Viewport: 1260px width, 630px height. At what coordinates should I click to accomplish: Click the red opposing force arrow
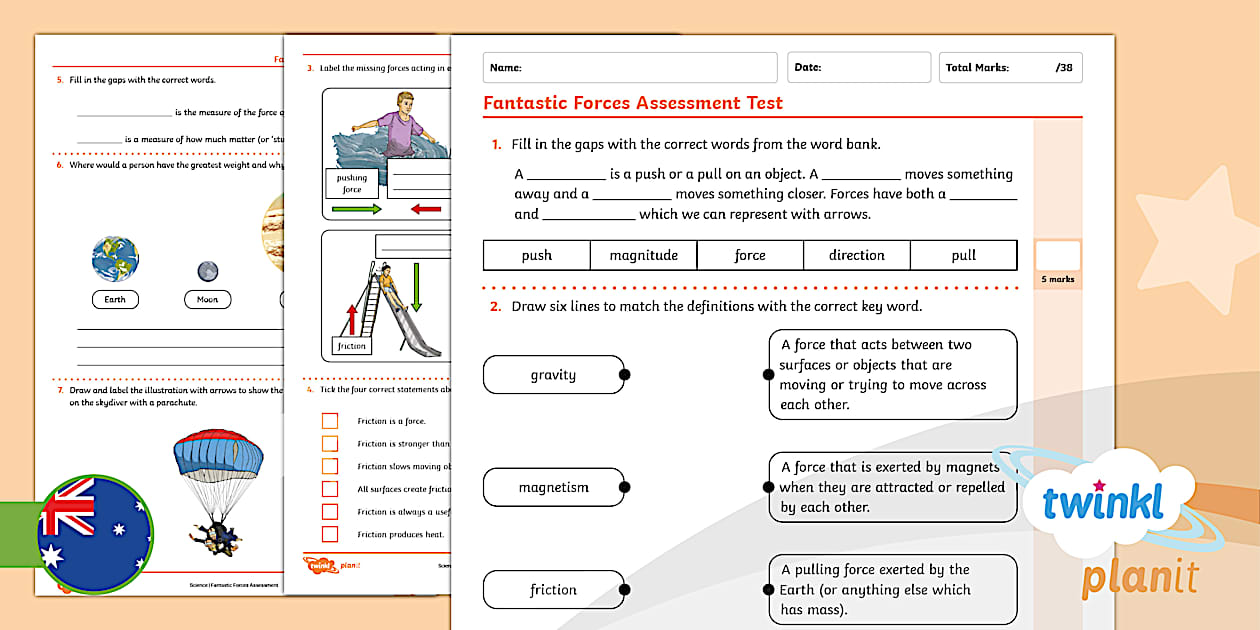(425, 210)
